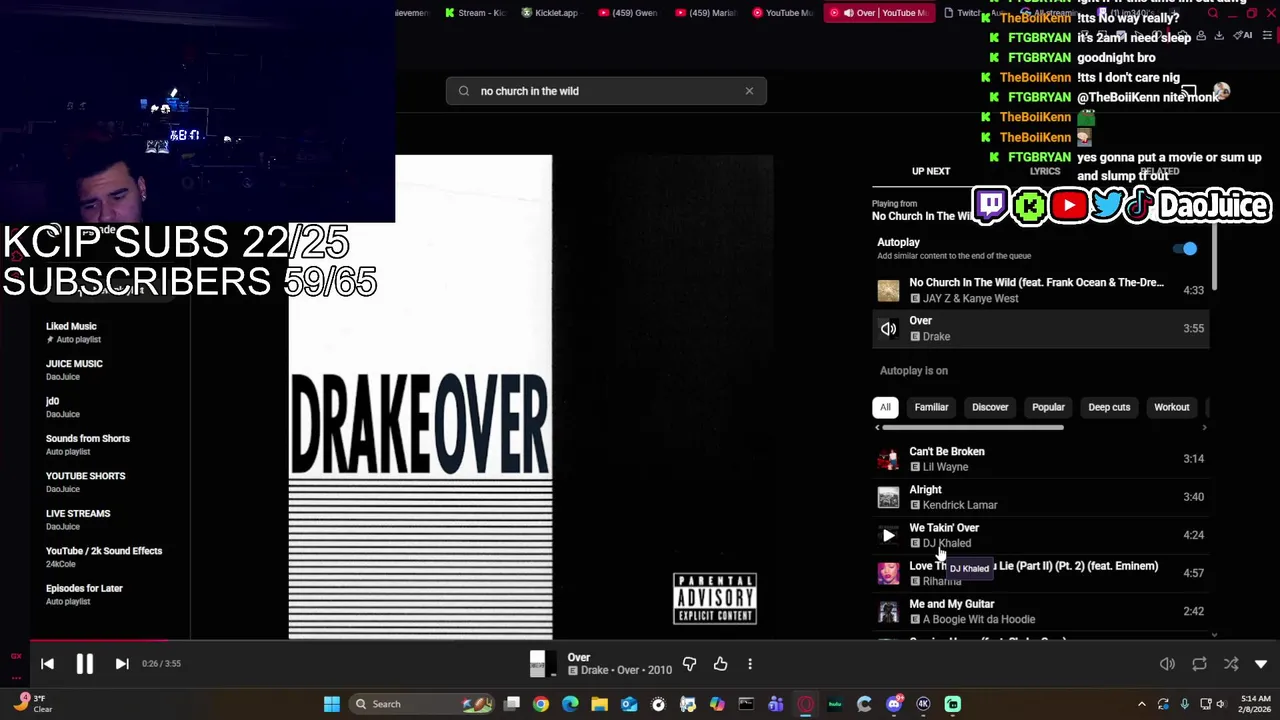This screenshot has height=720, width=1280.
Task: Dislike the song Over
Action: tap(689, 664)
